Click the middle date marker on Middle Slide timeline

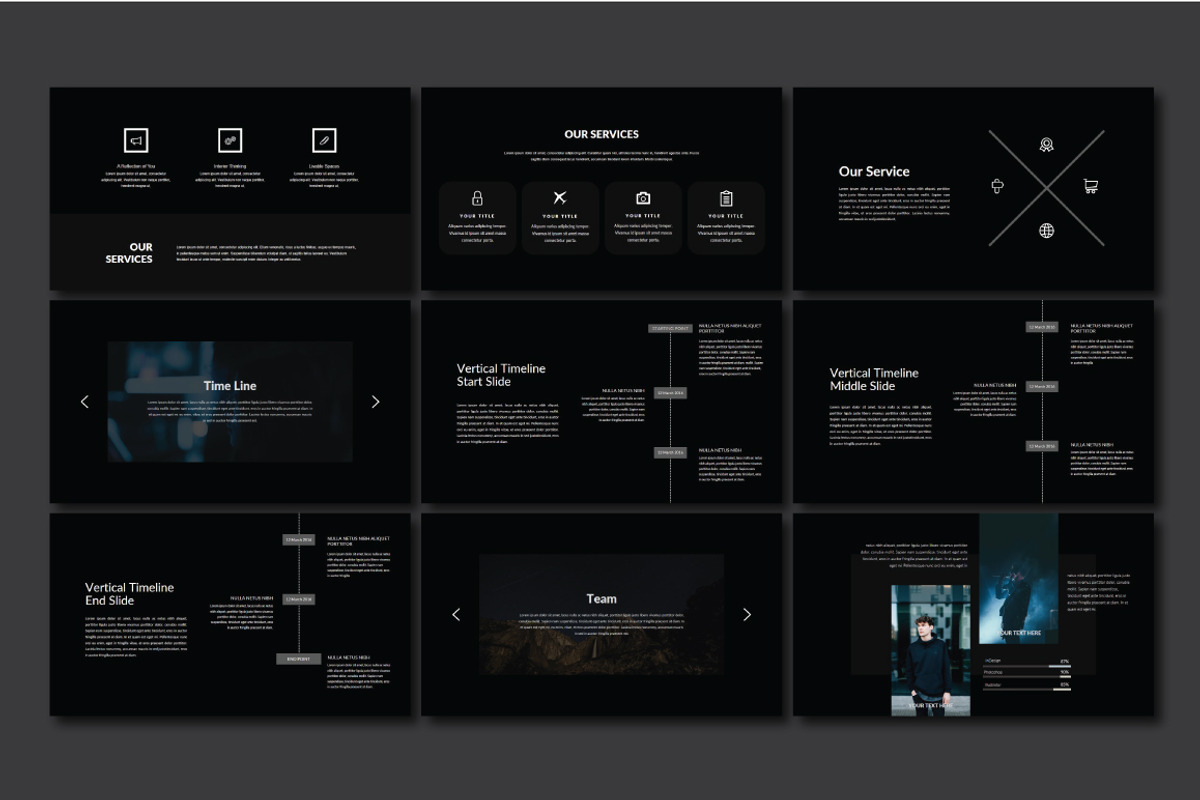[1042, 386]
